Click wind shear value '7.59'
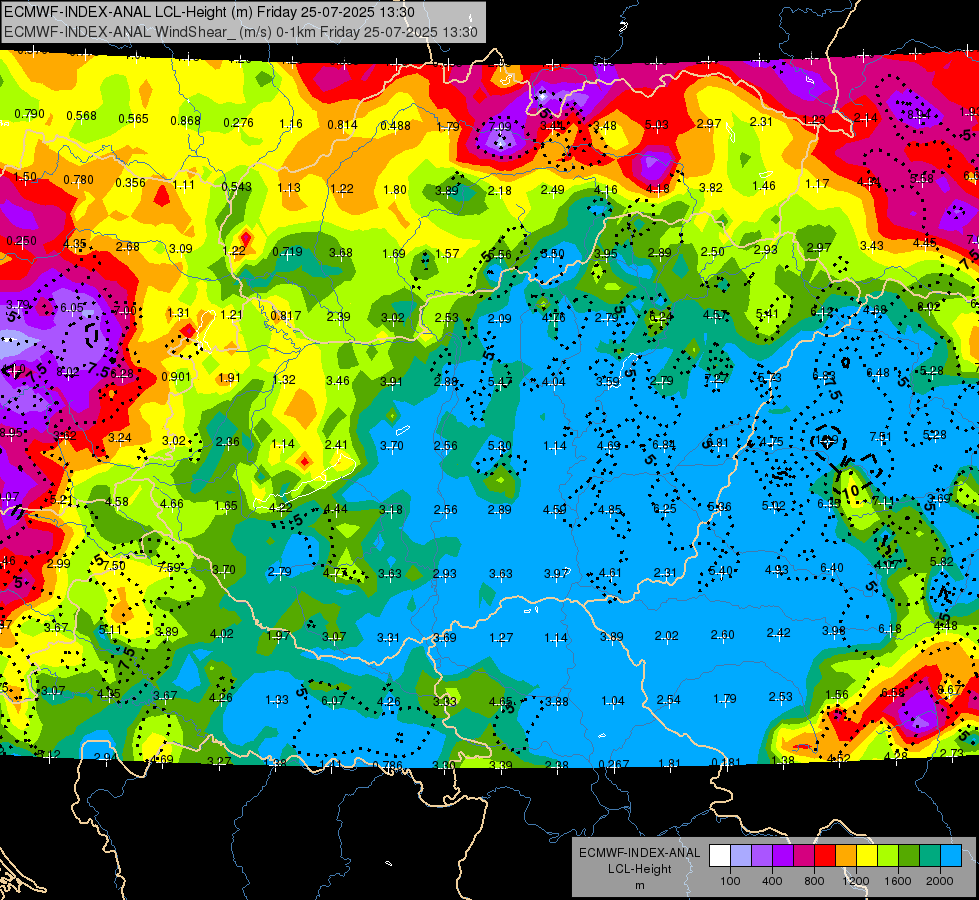 coord(170,568)
